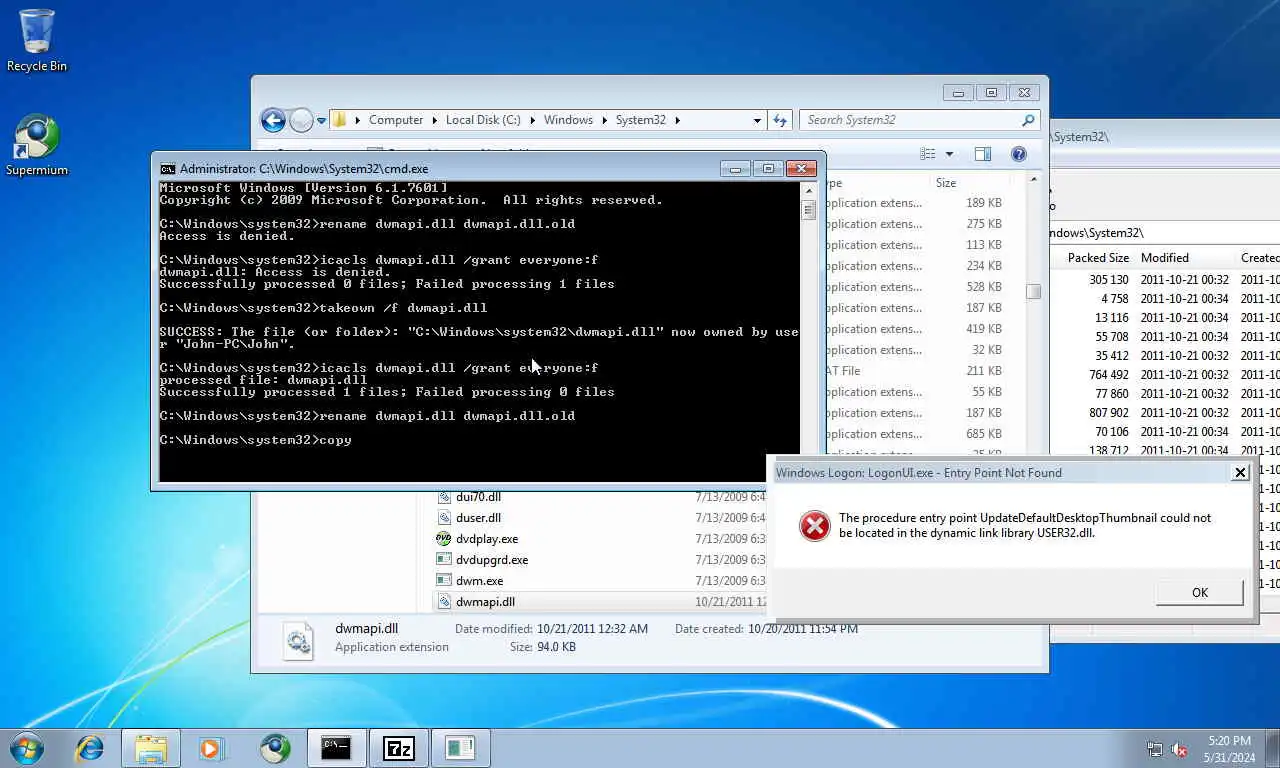Click the Explorer file list scrollbar thumb
This screenshot has height=768, width=1280.
[1033, 291]
